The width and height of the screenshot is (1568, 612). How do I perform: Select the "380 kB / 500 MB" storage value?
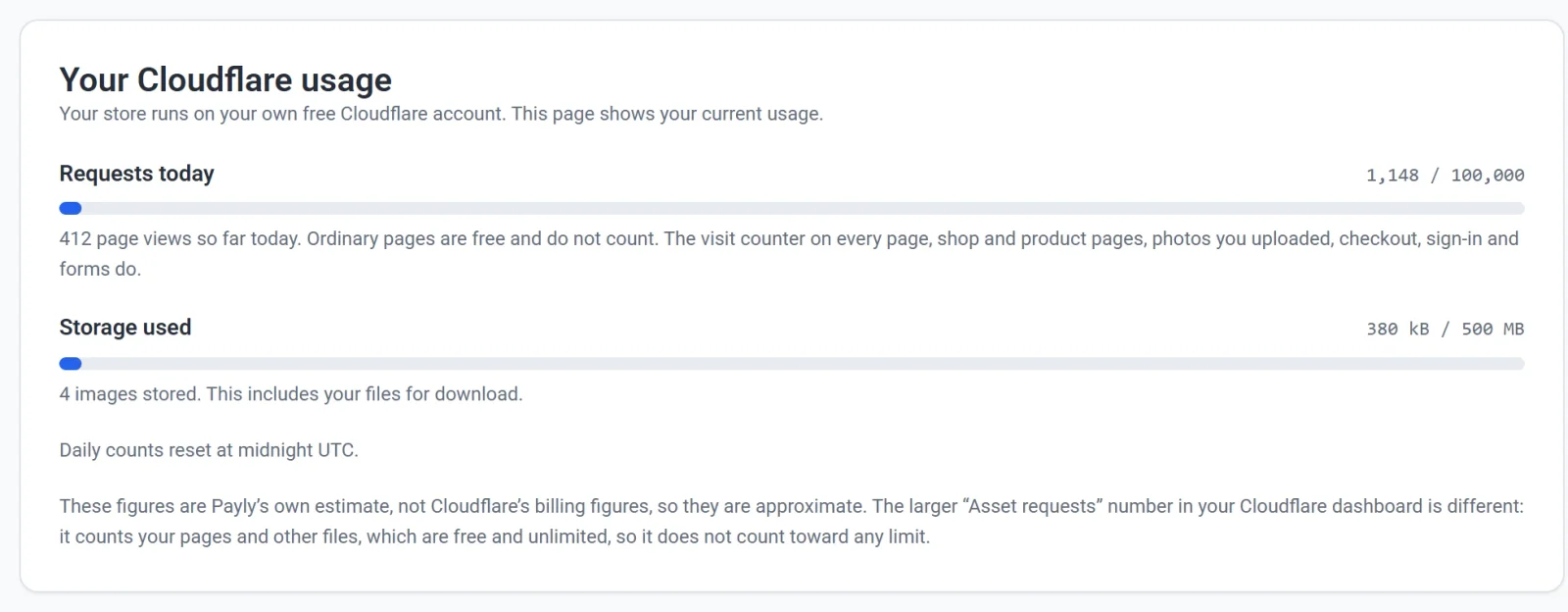(1445, 330)
